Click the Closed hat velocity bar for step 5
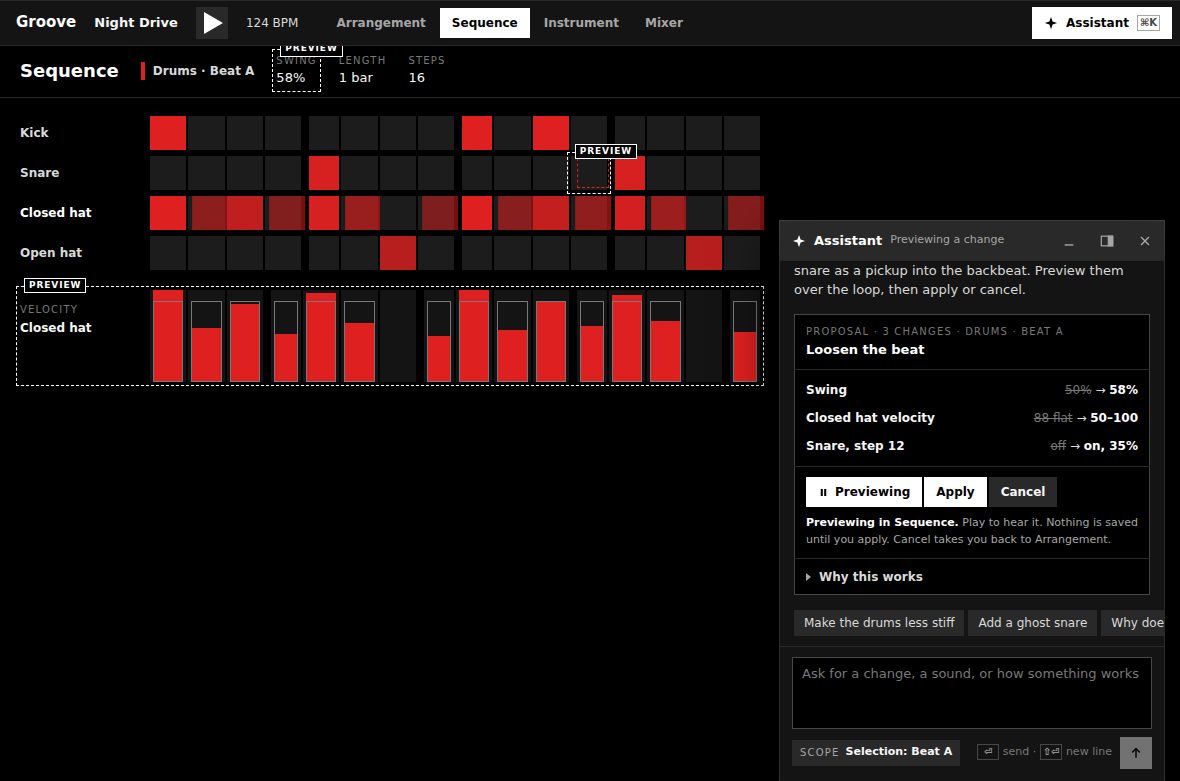 (x=321, y=336)
